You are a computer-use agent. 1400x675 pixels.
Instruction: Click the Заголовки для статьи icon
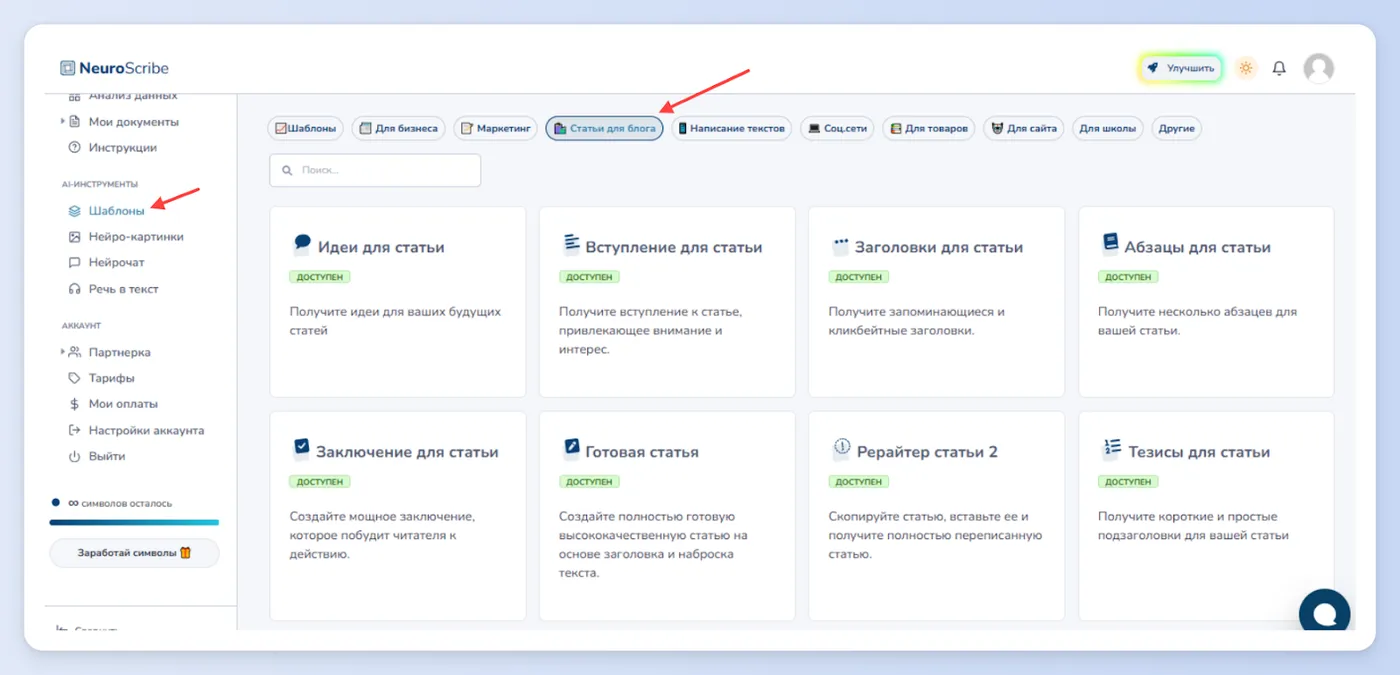pyautogui.click(x=840, y=245)
